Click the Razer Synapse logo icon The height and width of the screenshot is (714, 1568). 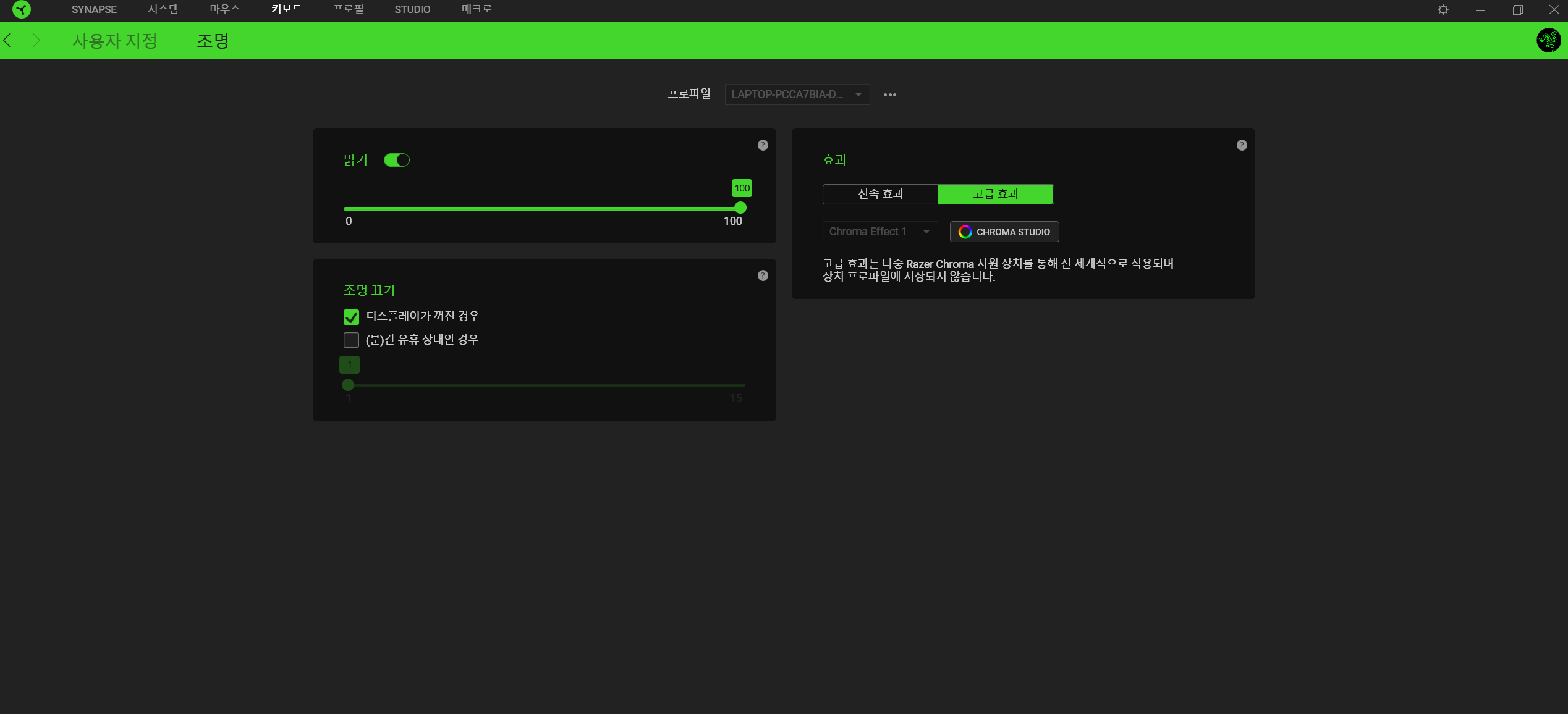[x=22, y=9]
